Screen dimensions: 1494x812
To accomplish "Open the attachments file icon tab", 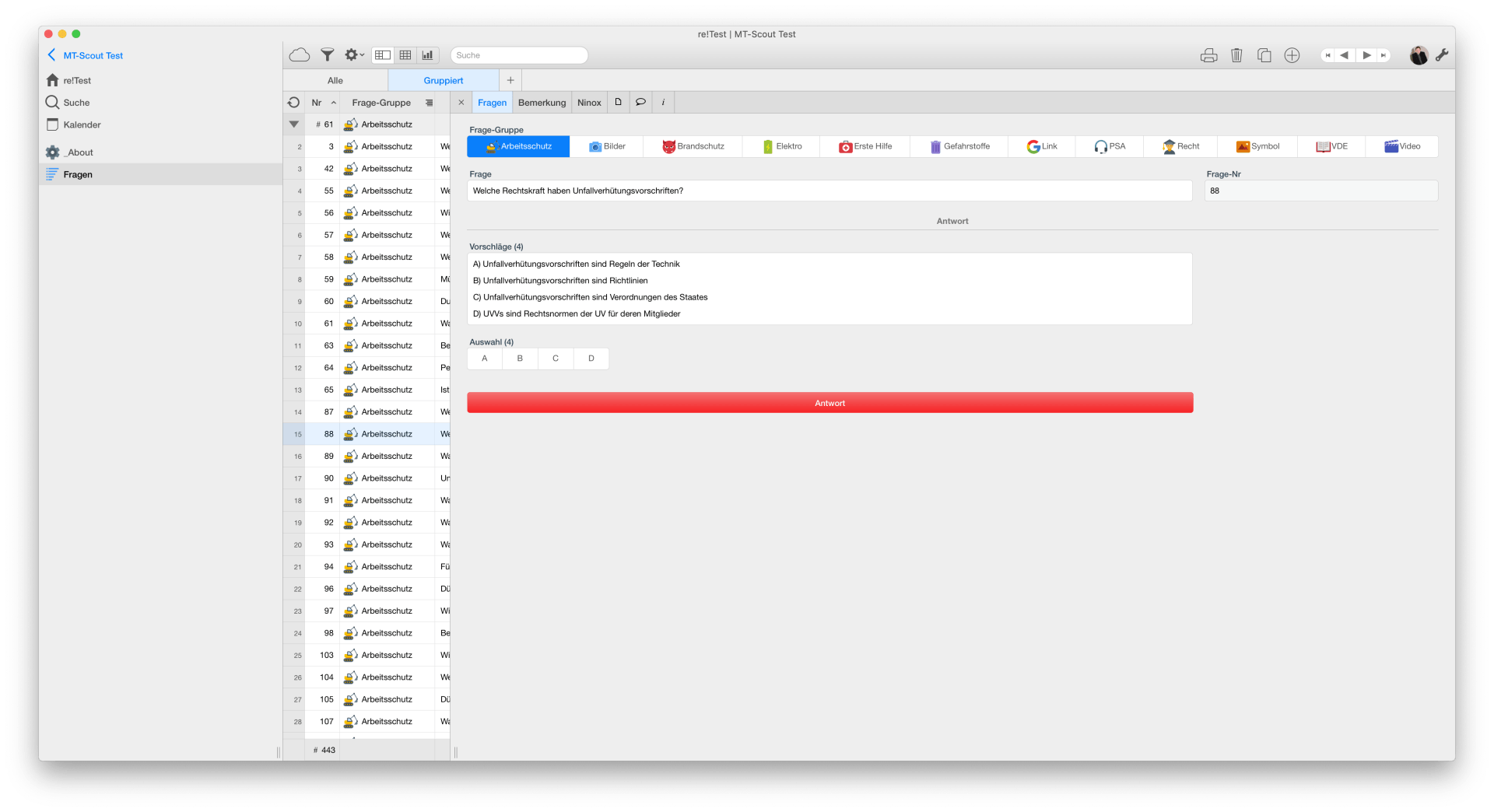I will pyautogui.click(x=618, y=102).
